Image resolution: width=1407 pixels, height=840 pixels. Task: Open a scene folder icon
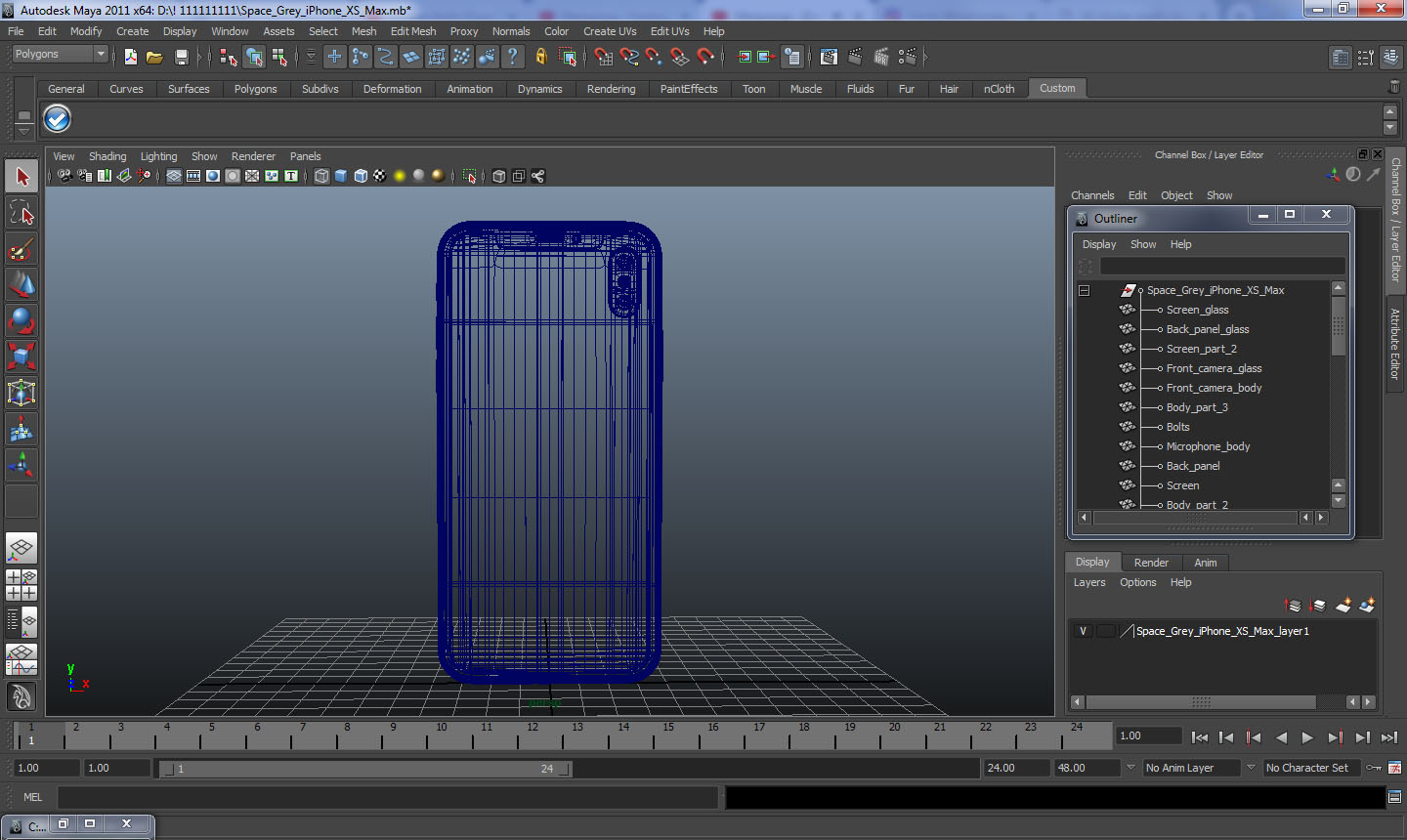tap(154, 57)
